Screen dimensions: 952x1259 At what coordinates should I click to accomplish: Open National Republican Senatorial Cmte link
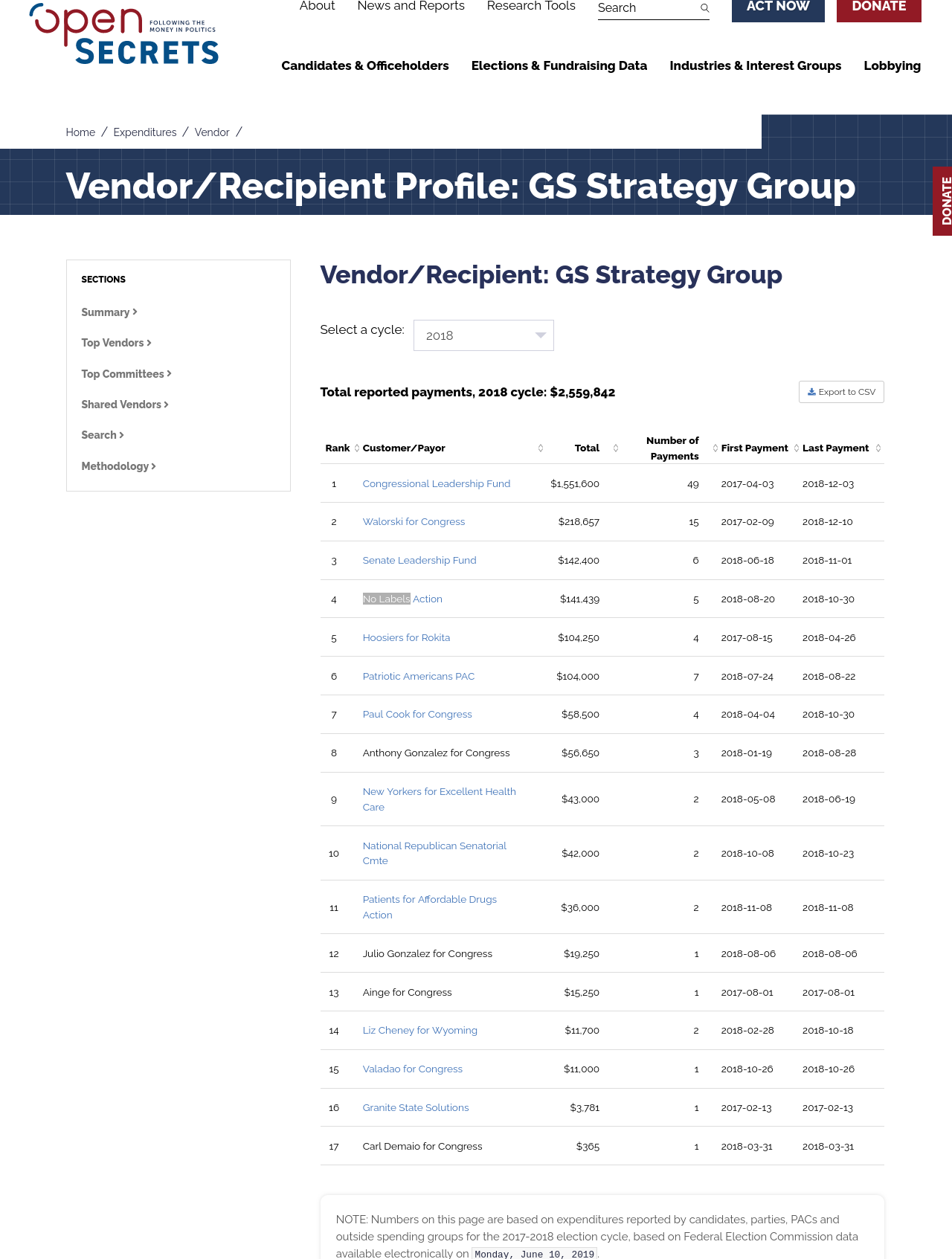click(x=434, y=853)
